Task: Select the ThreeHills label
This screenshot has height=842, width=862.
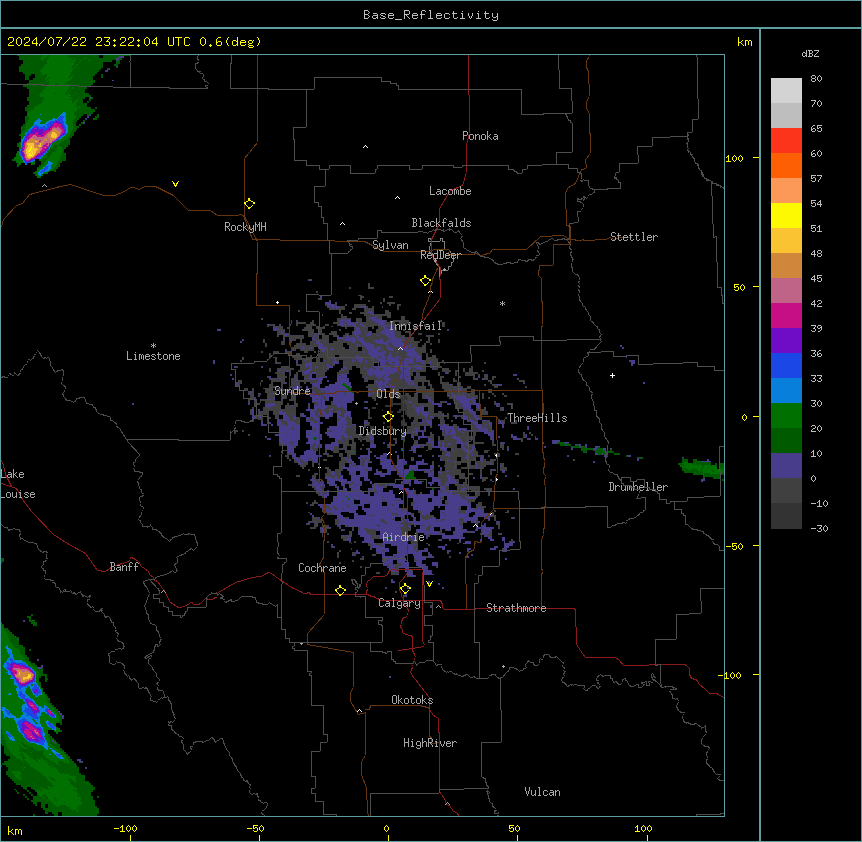Action: click(537, 418)
